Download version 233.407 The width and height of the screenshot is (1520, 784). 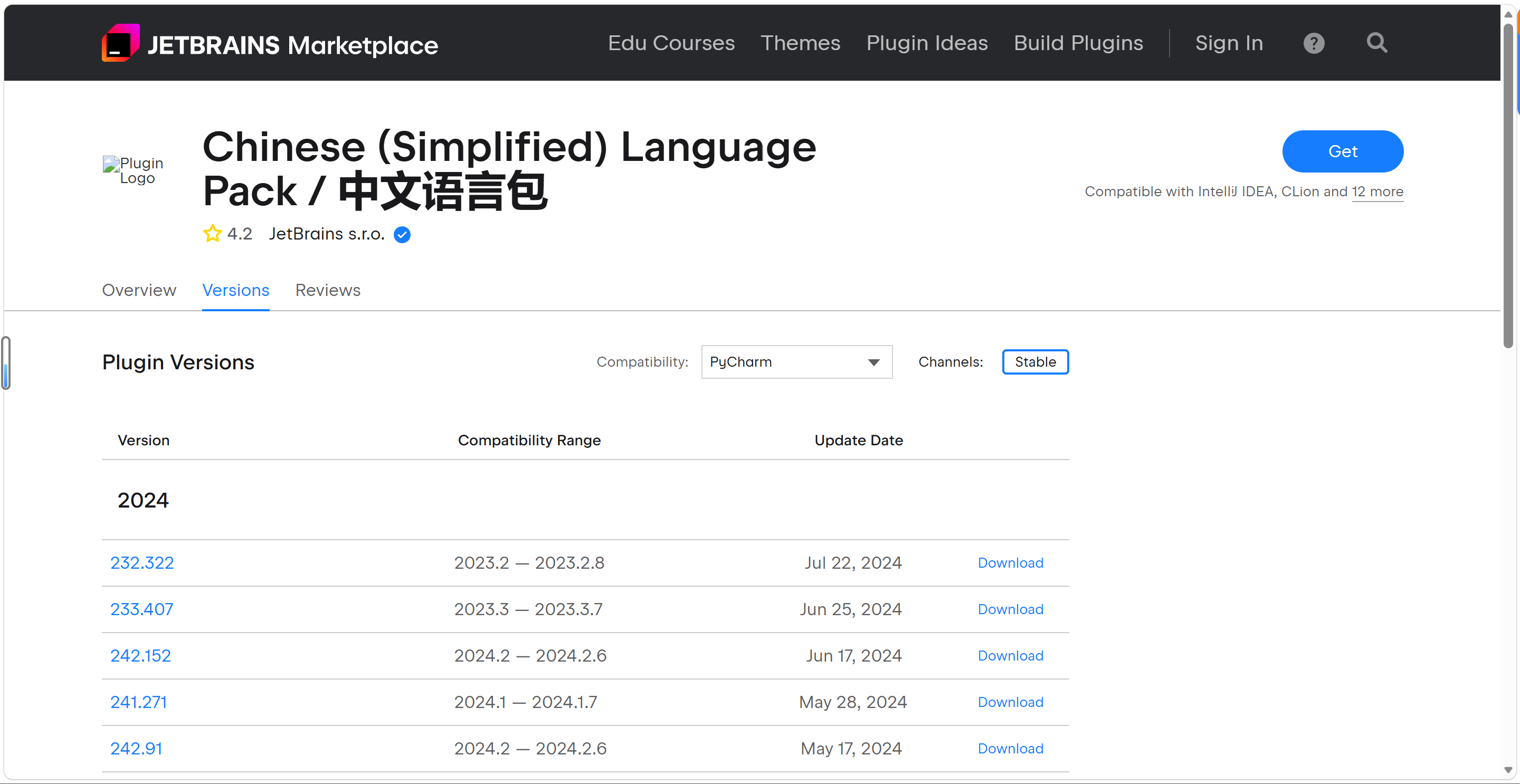[1010, 610]
